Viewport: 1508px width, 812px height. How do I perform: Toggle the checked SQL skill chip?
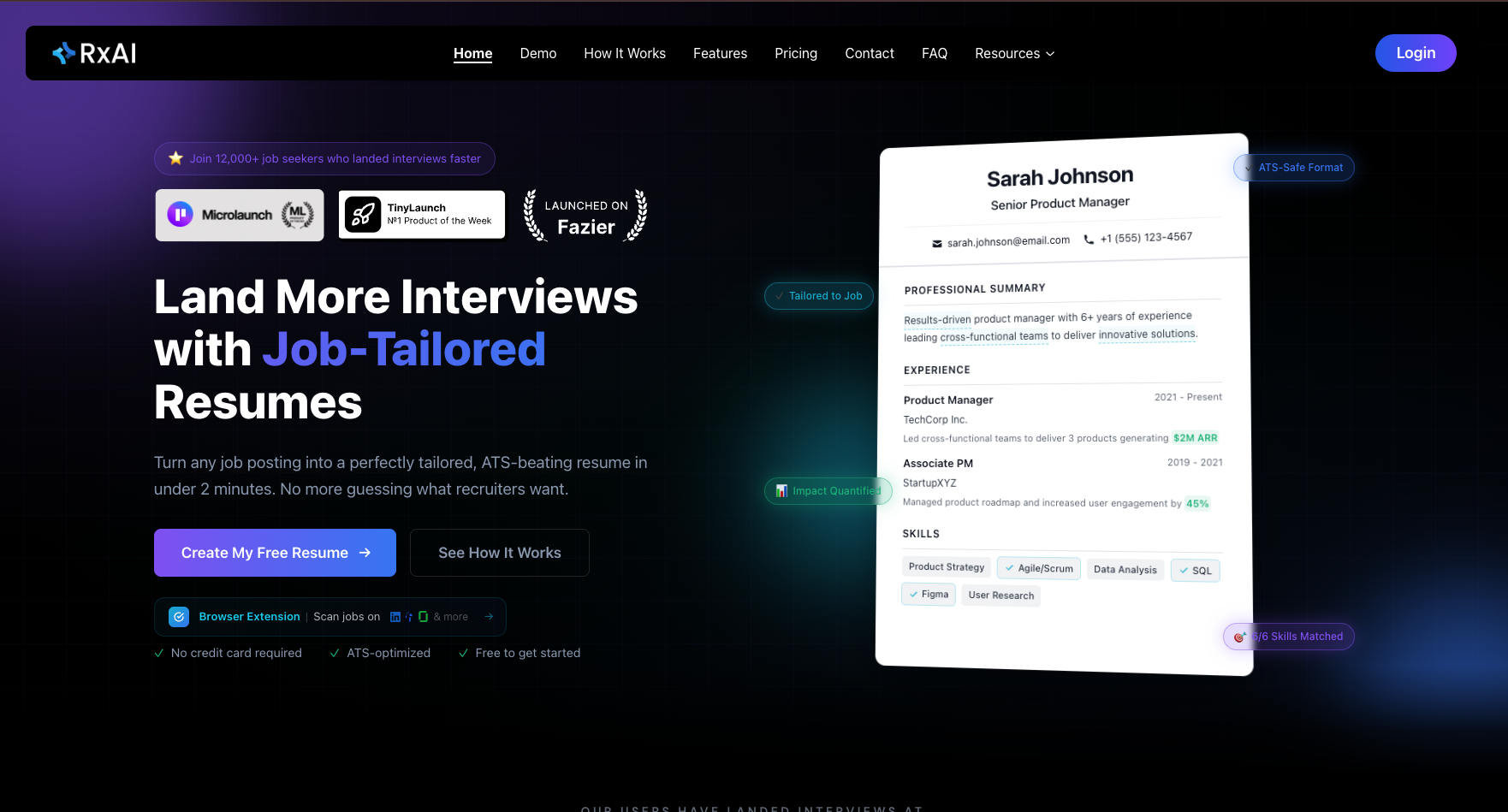[1195, 571]
